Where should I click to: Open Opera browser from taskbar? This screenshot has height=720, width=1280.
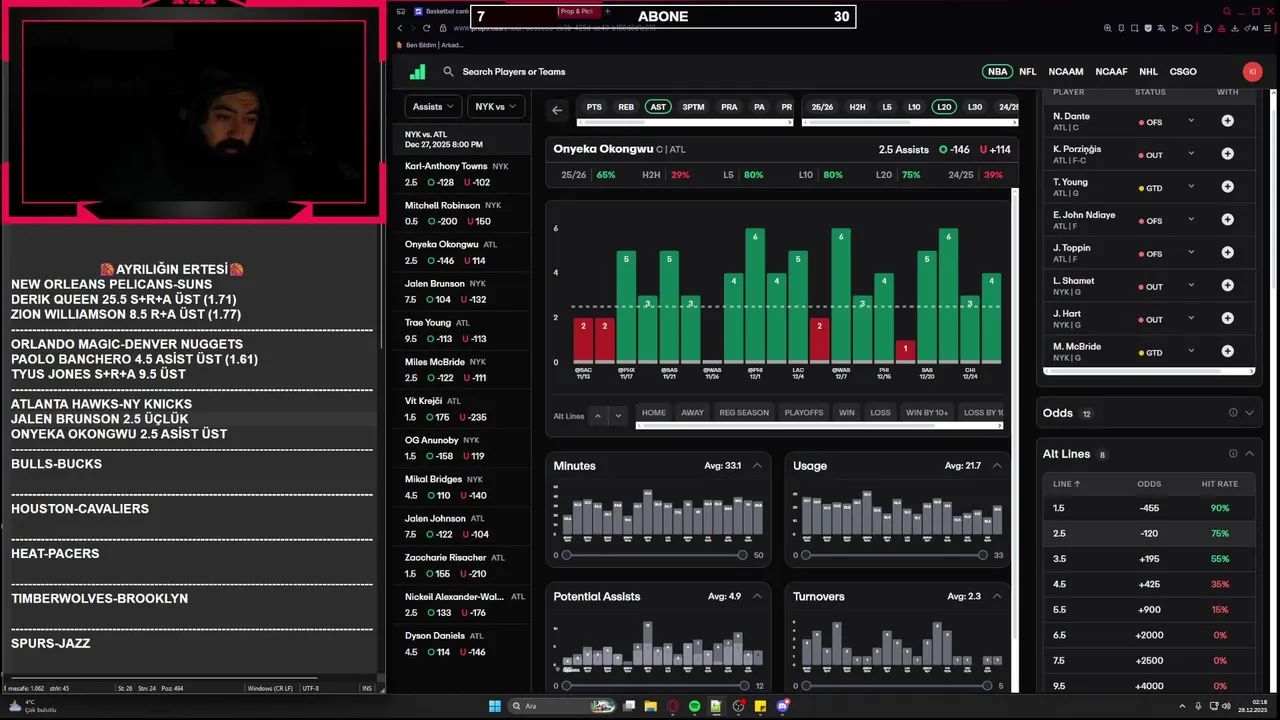(672, 706)
